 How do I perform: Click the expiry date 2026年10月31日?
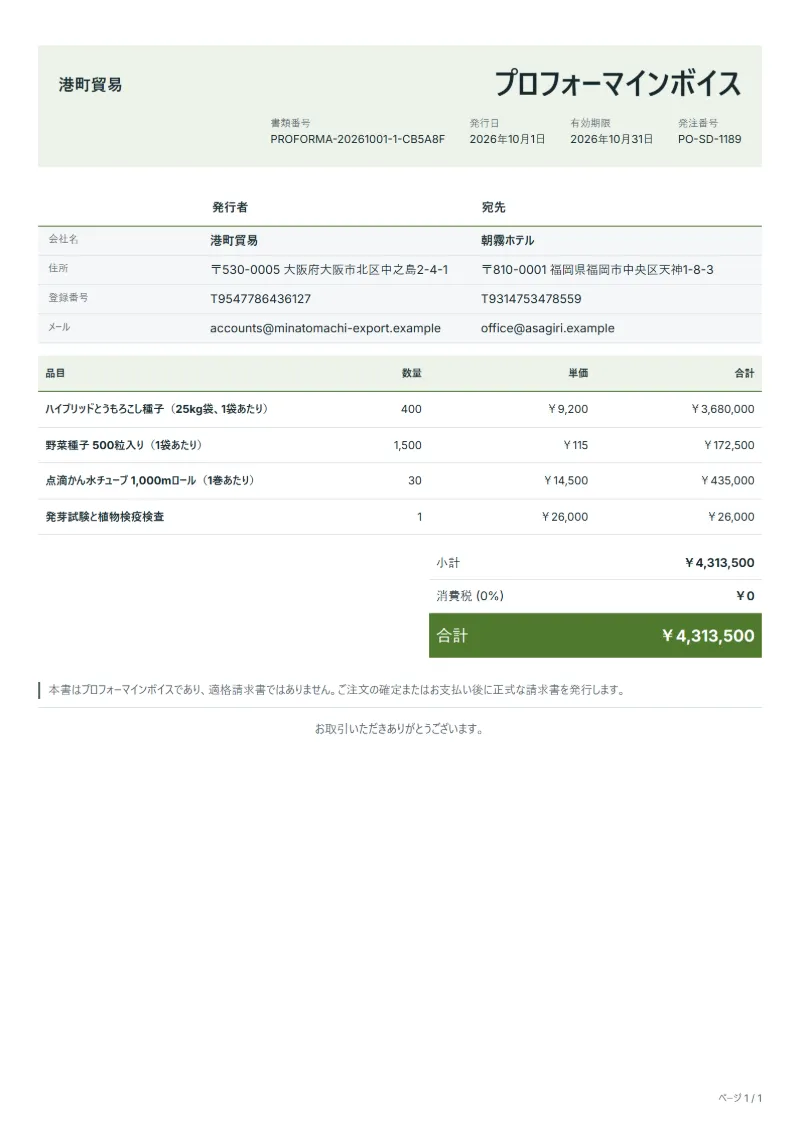coord(612,139)
